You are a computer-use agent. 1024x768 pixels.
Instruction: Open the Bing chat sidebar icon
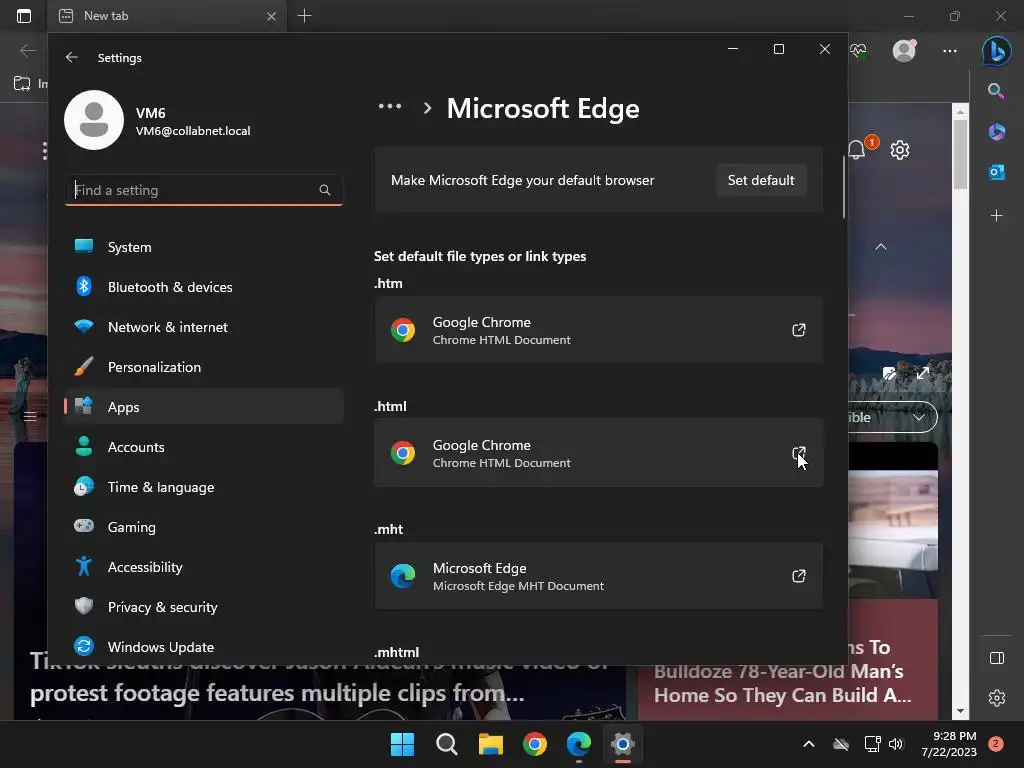coord(995,50)
